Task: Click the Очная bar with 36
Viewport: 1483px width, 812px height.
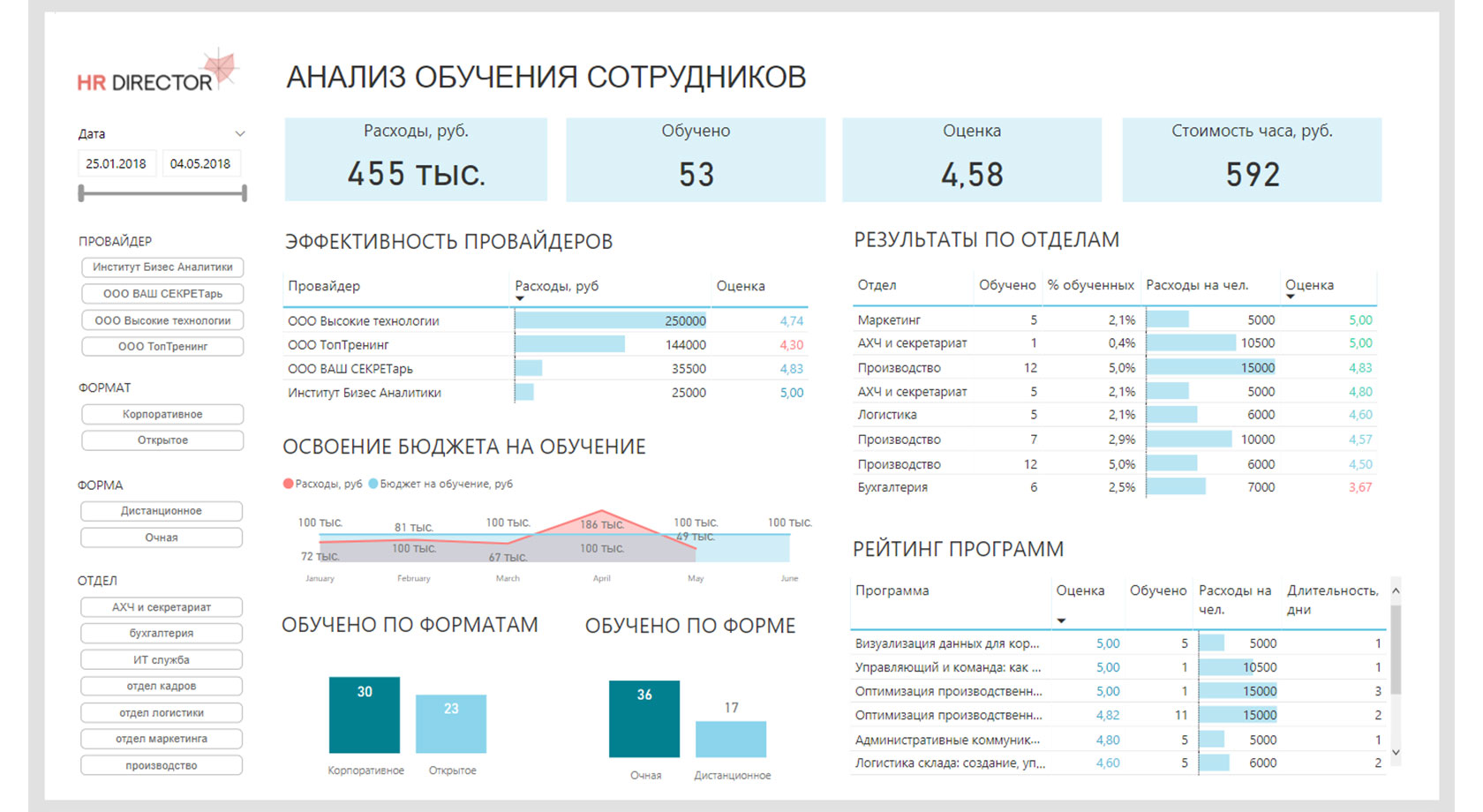Action: pos(644,718)
